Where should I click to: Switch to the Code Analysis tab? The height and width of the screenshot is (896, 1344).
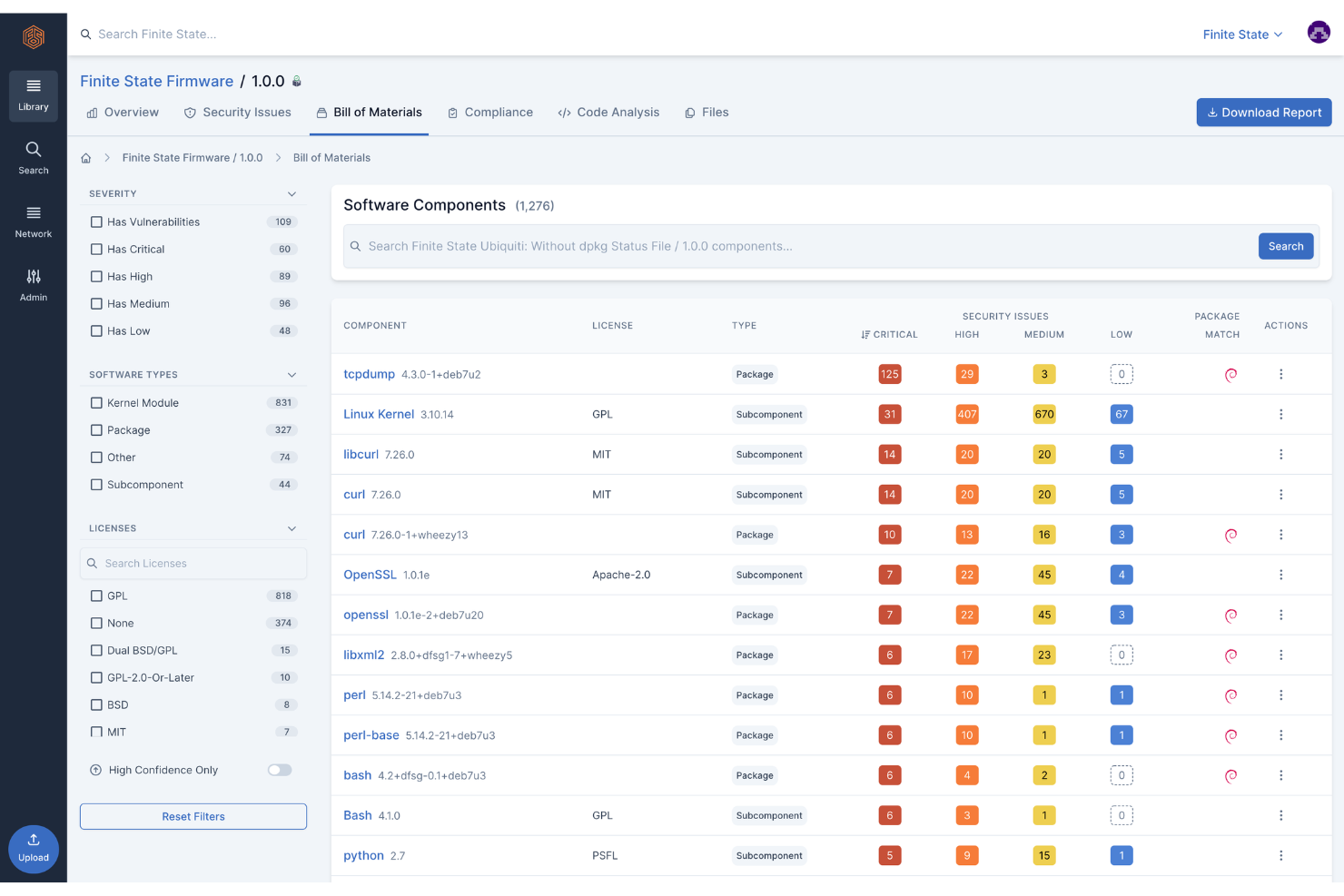point(608,113)
